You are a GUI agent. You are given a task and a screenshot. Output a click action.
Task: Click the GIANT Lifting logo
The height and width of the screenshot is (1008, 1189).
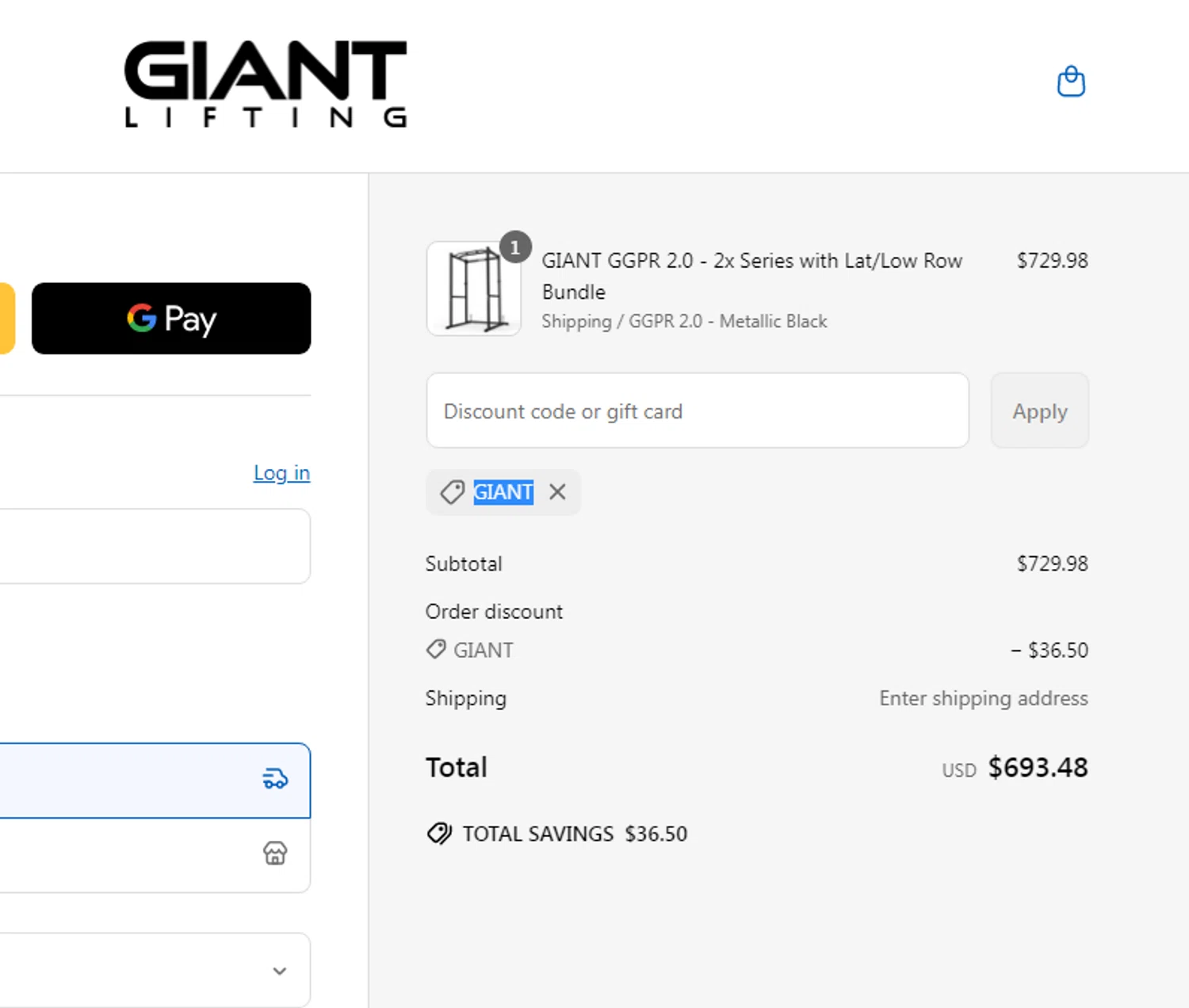pyautogui.click(x=266, y=85)
